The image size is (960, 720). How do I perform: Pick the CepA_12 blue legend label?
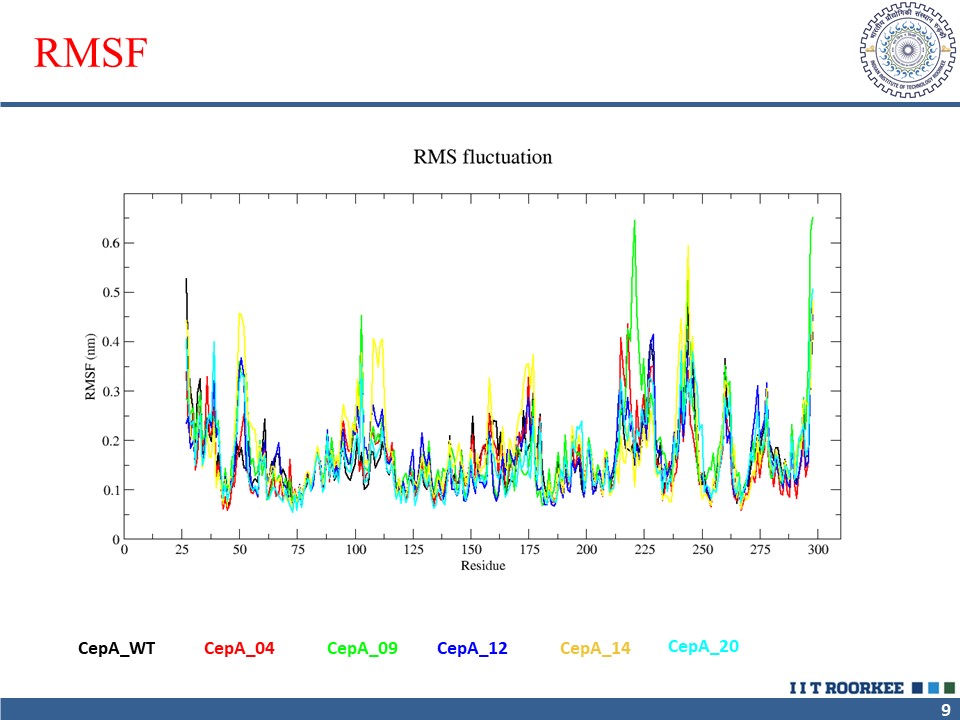[472, 649]
